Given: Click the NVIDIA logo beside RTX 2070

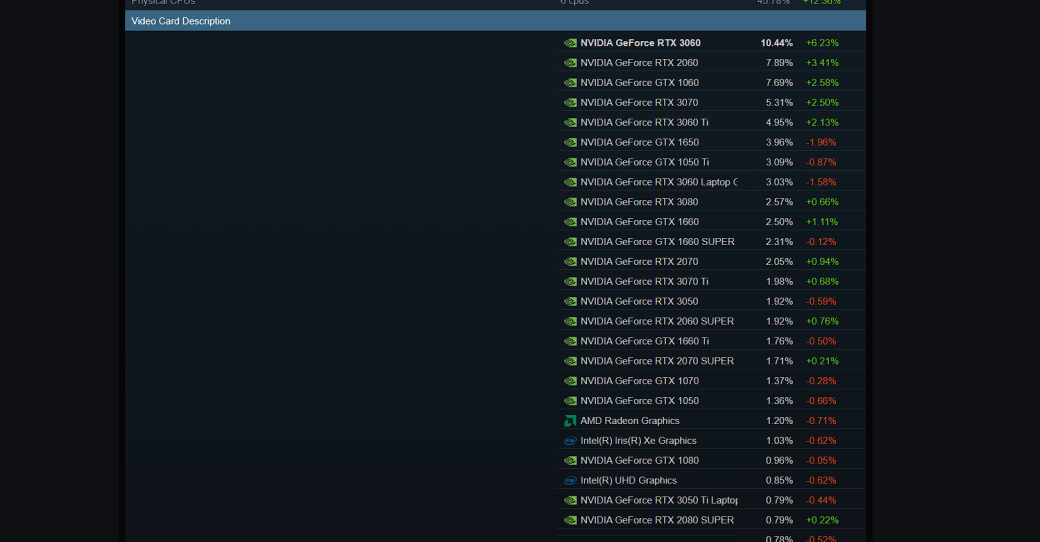Looking at the screenshot, I should [x=570, y=261].
